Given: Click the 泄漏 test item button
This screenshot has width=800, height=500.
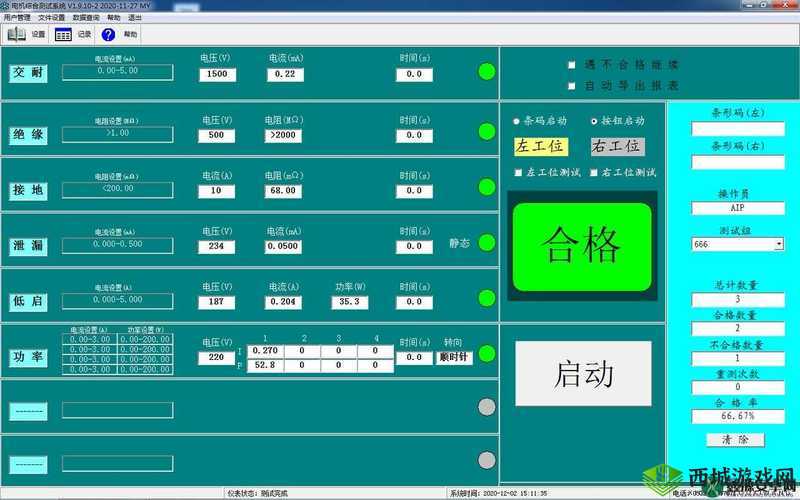Looking at the screenshot, I should [x=28, y=246].
